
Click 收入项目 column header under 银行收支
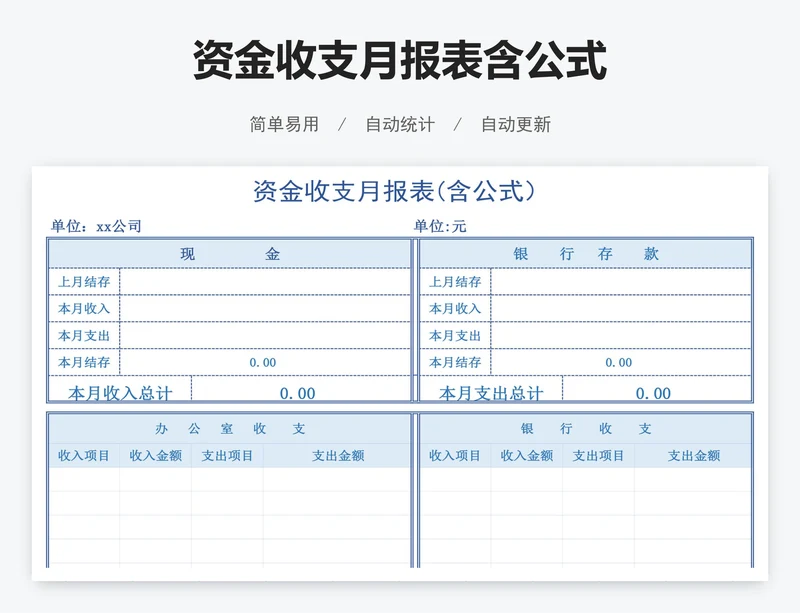coord(455,456)
